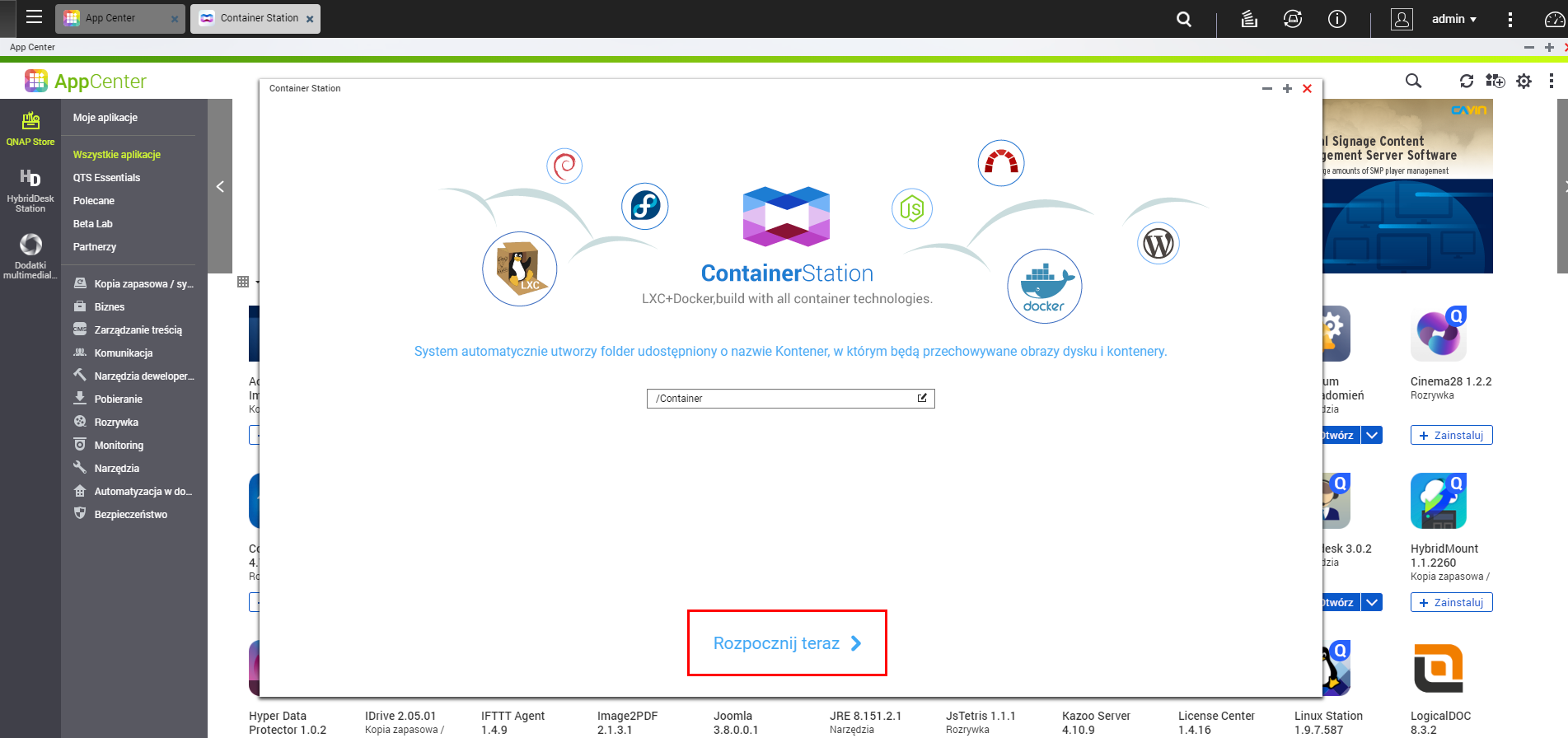The width and height of the screenshot is (1568, 738).
Task: Open the external devices icon in top bar
Action: point(1293,19)
